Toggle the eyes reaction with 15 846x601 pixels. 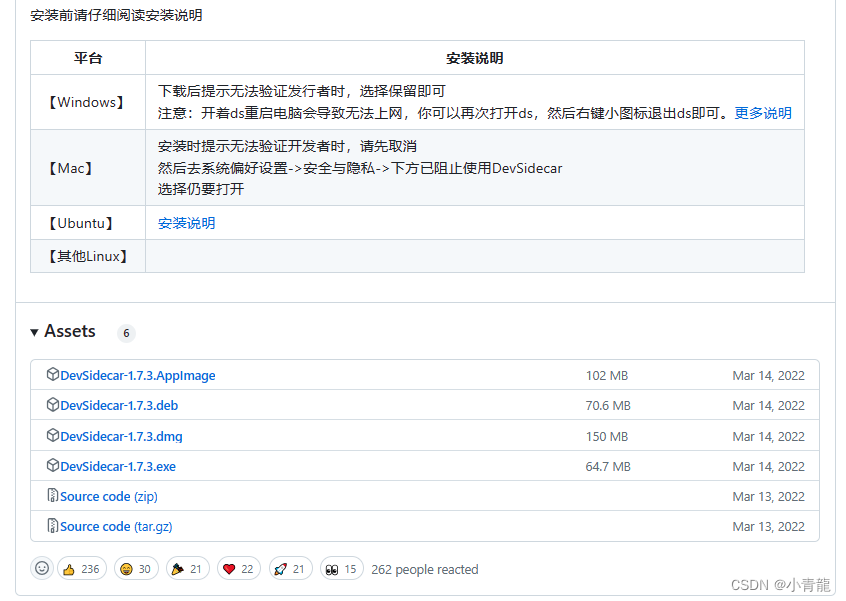pyautogui.click(x=341, y=569)
